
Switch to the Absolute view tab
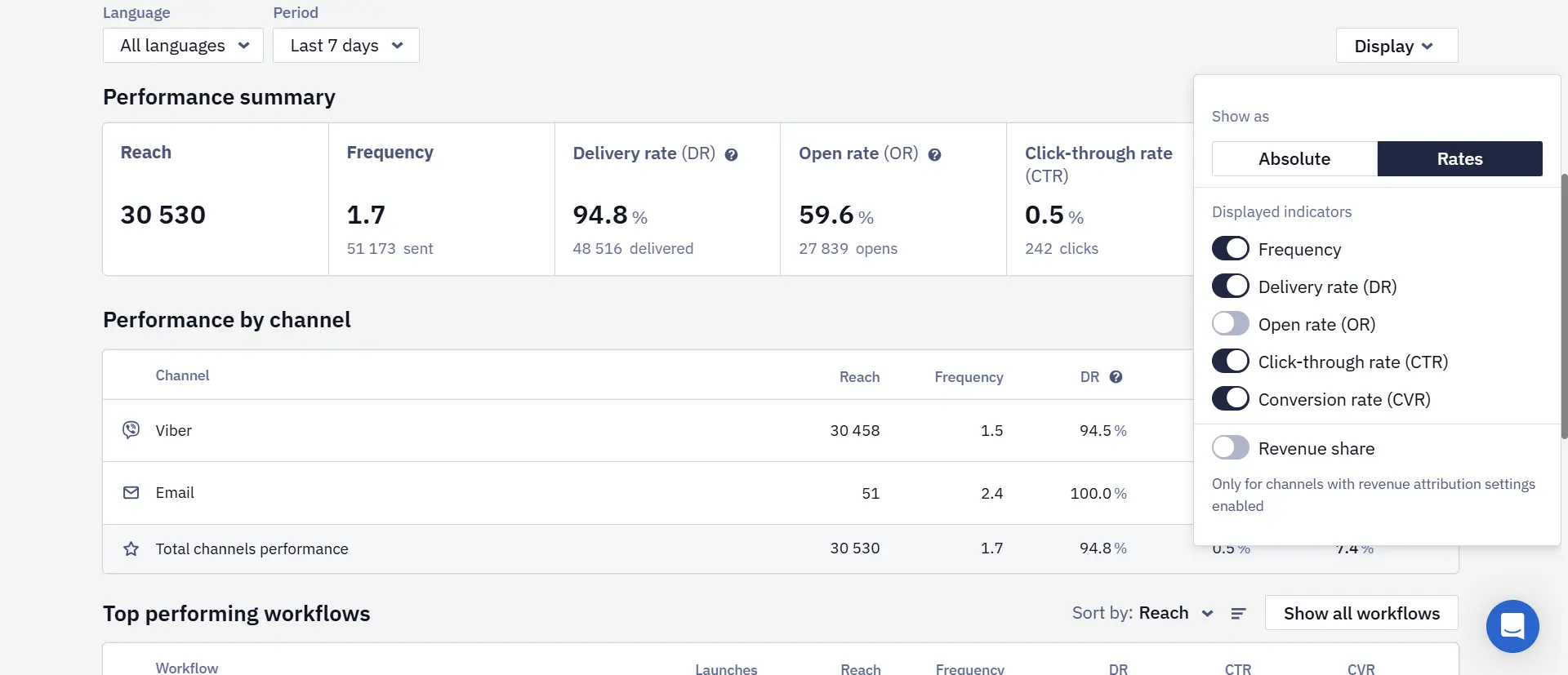[x=1294, y=159]
